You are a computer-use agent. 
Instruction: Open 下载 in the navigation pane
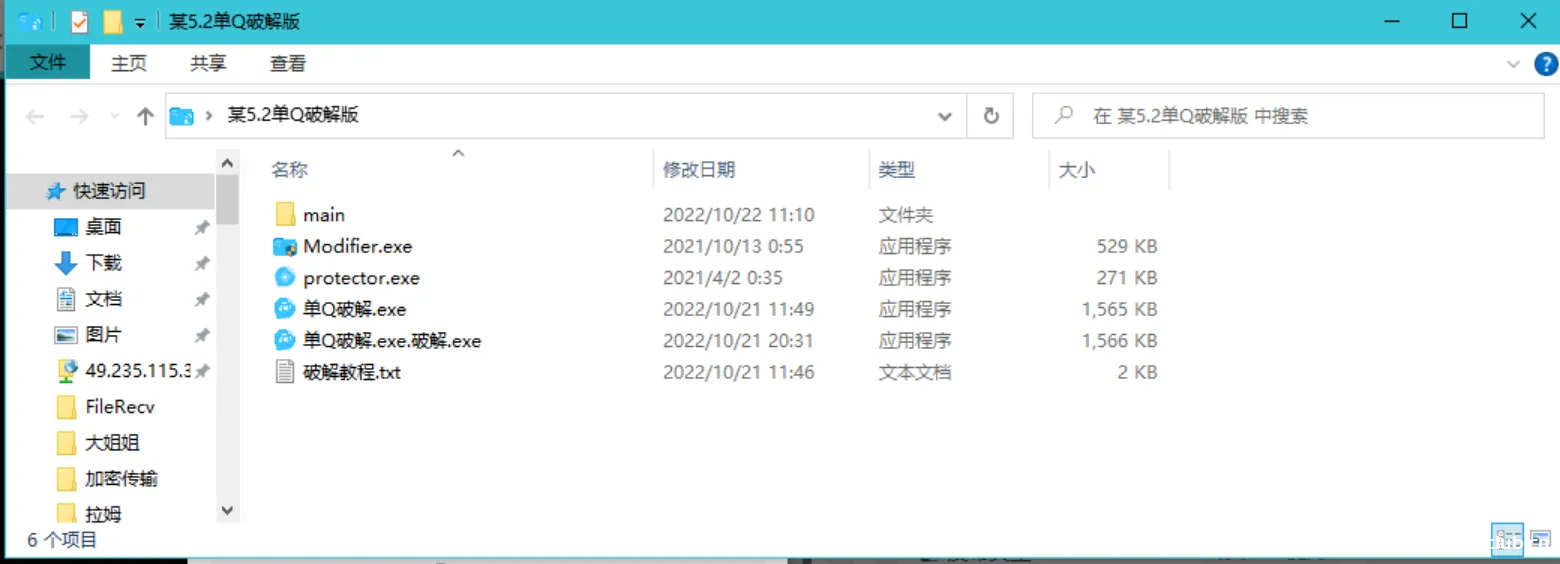tap(104, 263)
